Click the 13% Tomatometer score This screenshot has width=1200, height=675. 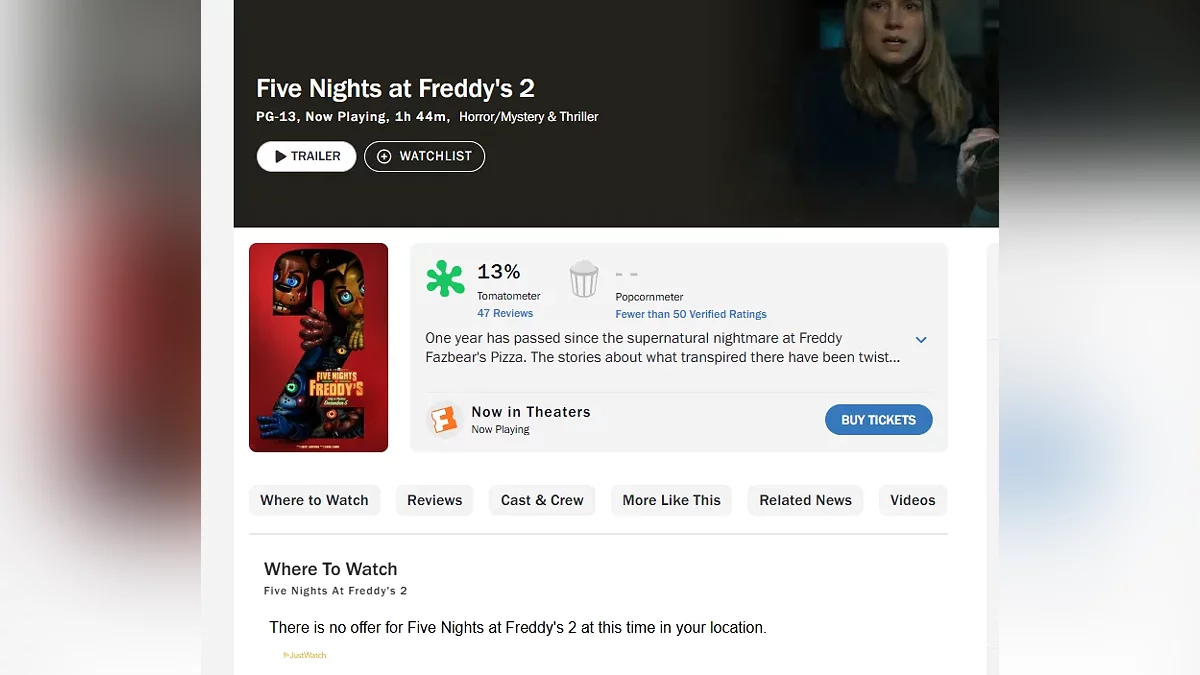point(498,272)
